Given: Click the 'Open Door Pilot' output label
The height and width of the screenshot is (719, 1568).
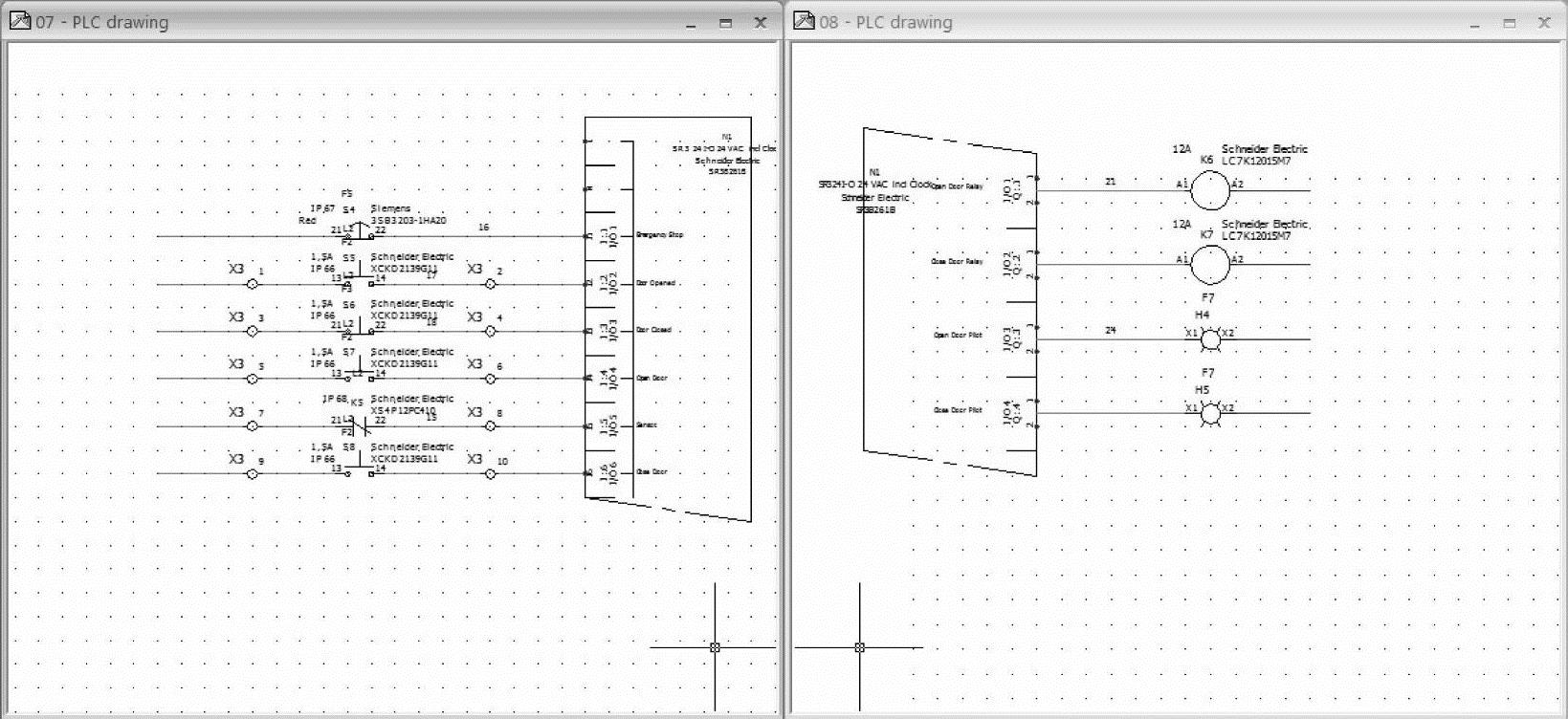Looking at the screenshot, I should [958, 336].
